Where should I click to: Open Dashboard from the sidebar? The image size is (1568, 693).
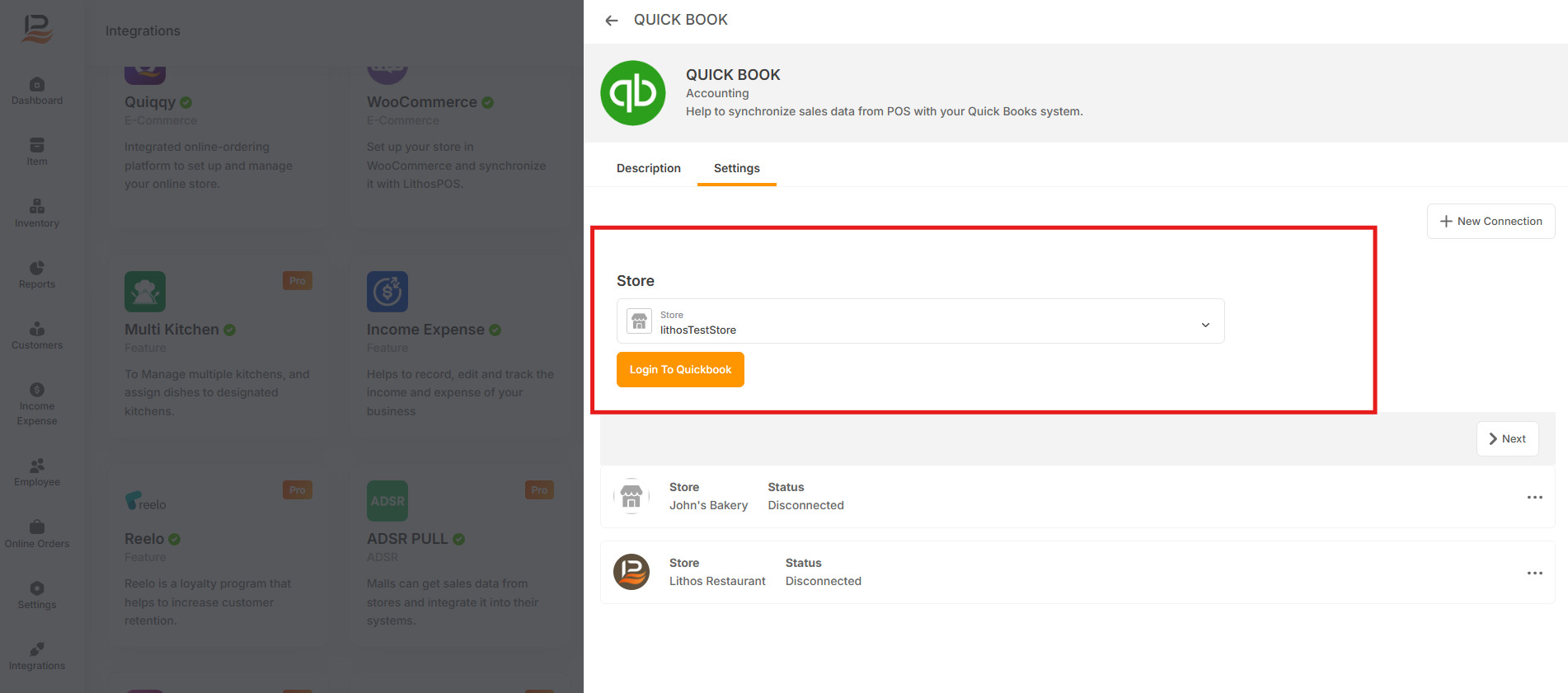(37, 91)
